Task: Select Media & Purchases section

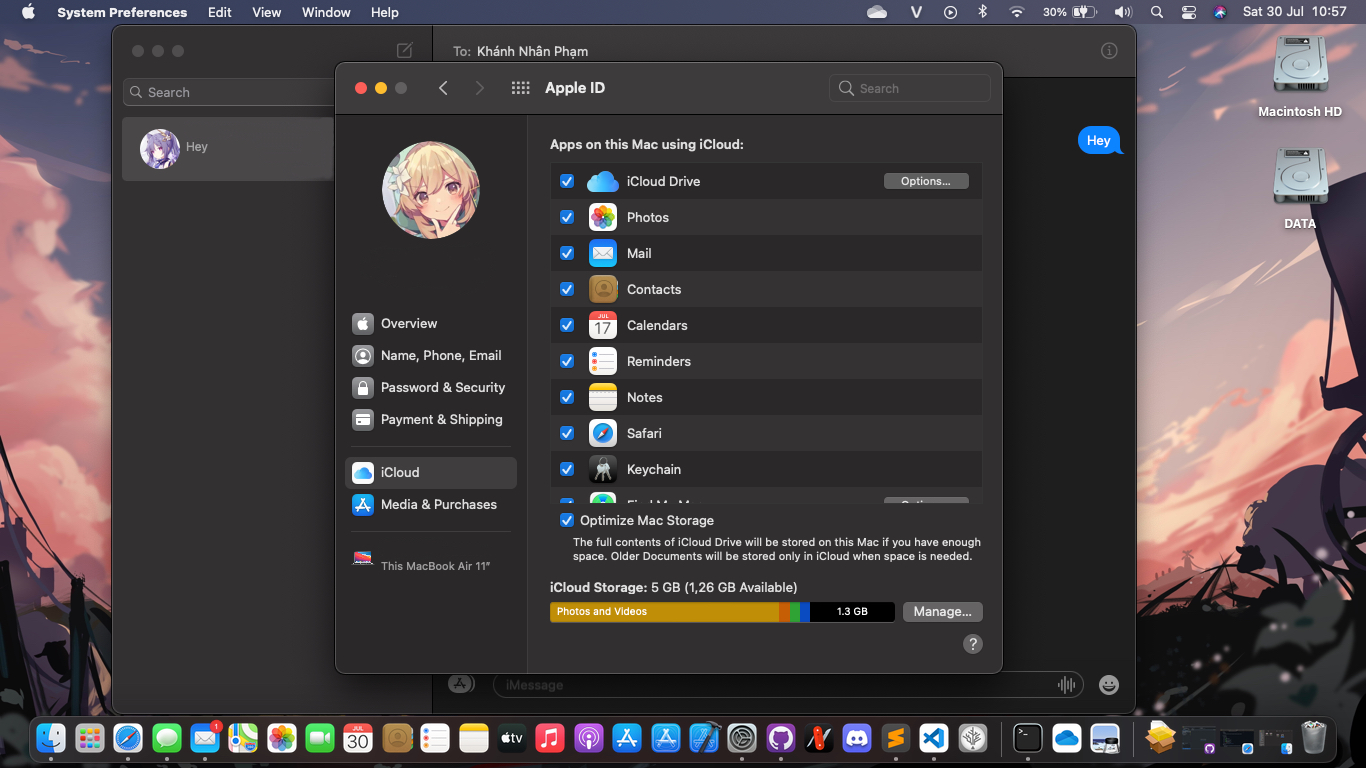Action: 431,504
